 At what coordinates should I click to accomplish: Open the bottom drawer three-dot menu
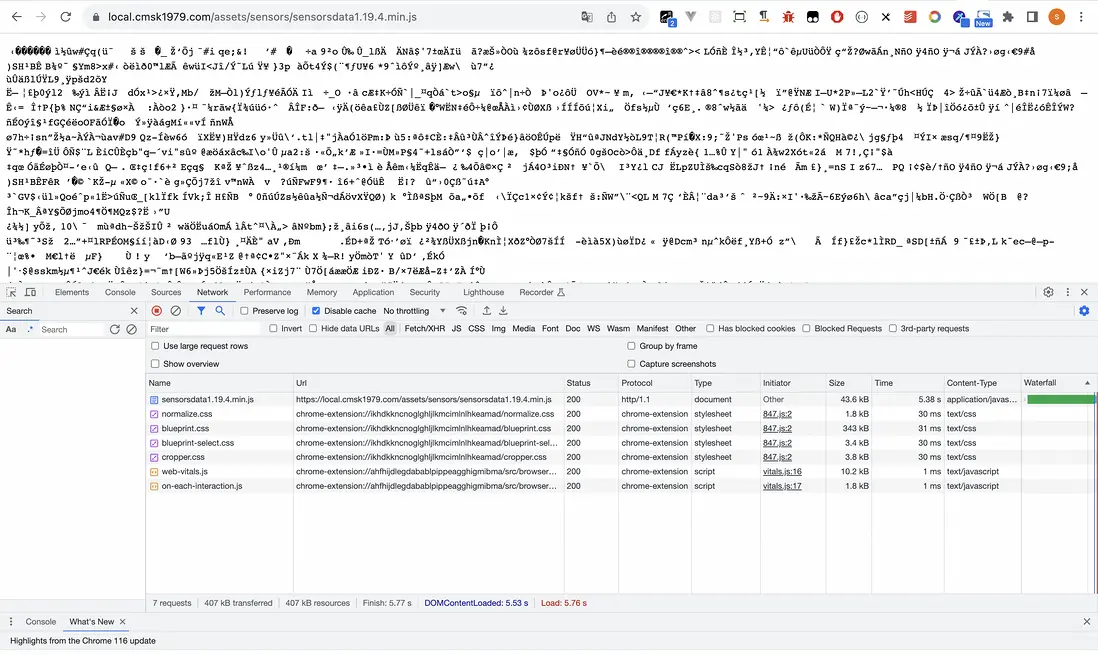11,621
